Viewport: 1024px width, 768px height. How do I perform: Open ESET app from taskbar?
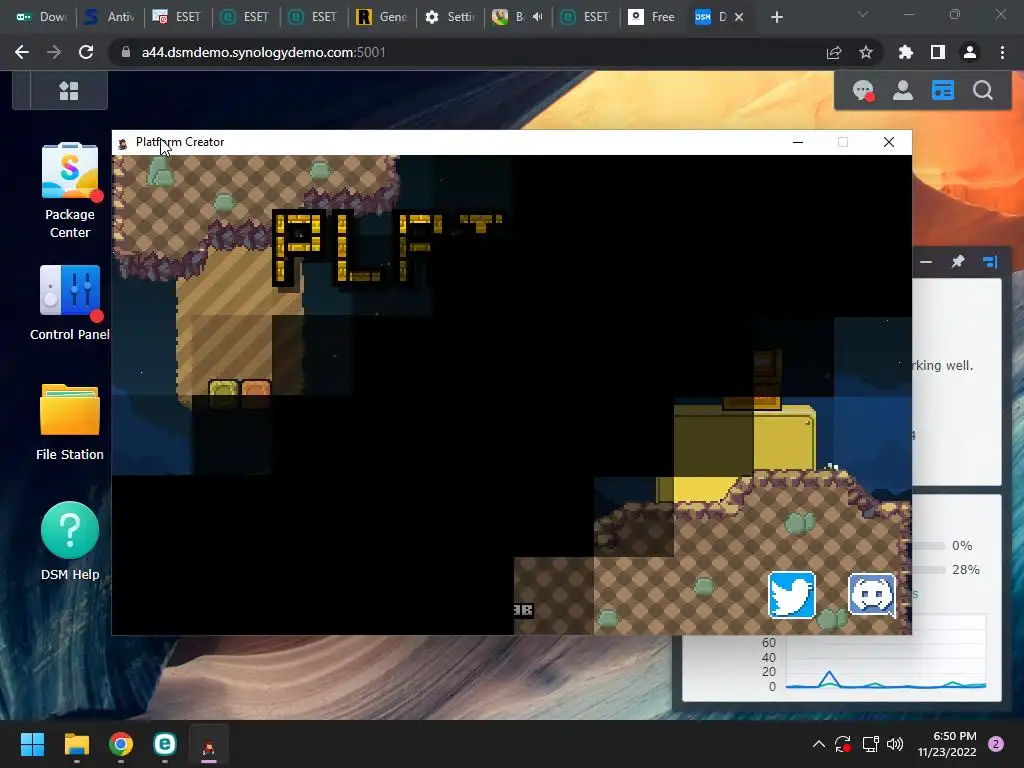pyautogui.click(x=165, y=744)
